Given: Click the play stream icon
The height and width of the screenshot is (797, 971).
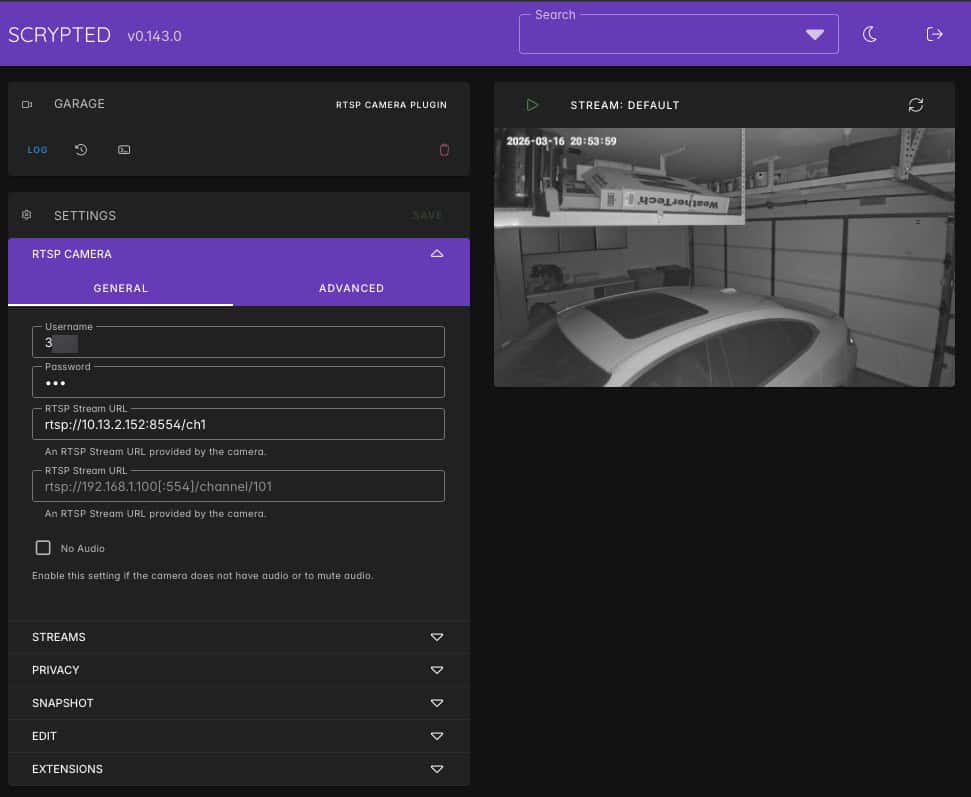Looking at the screenshot, I should pyautogui.click(x=532, y=105).
